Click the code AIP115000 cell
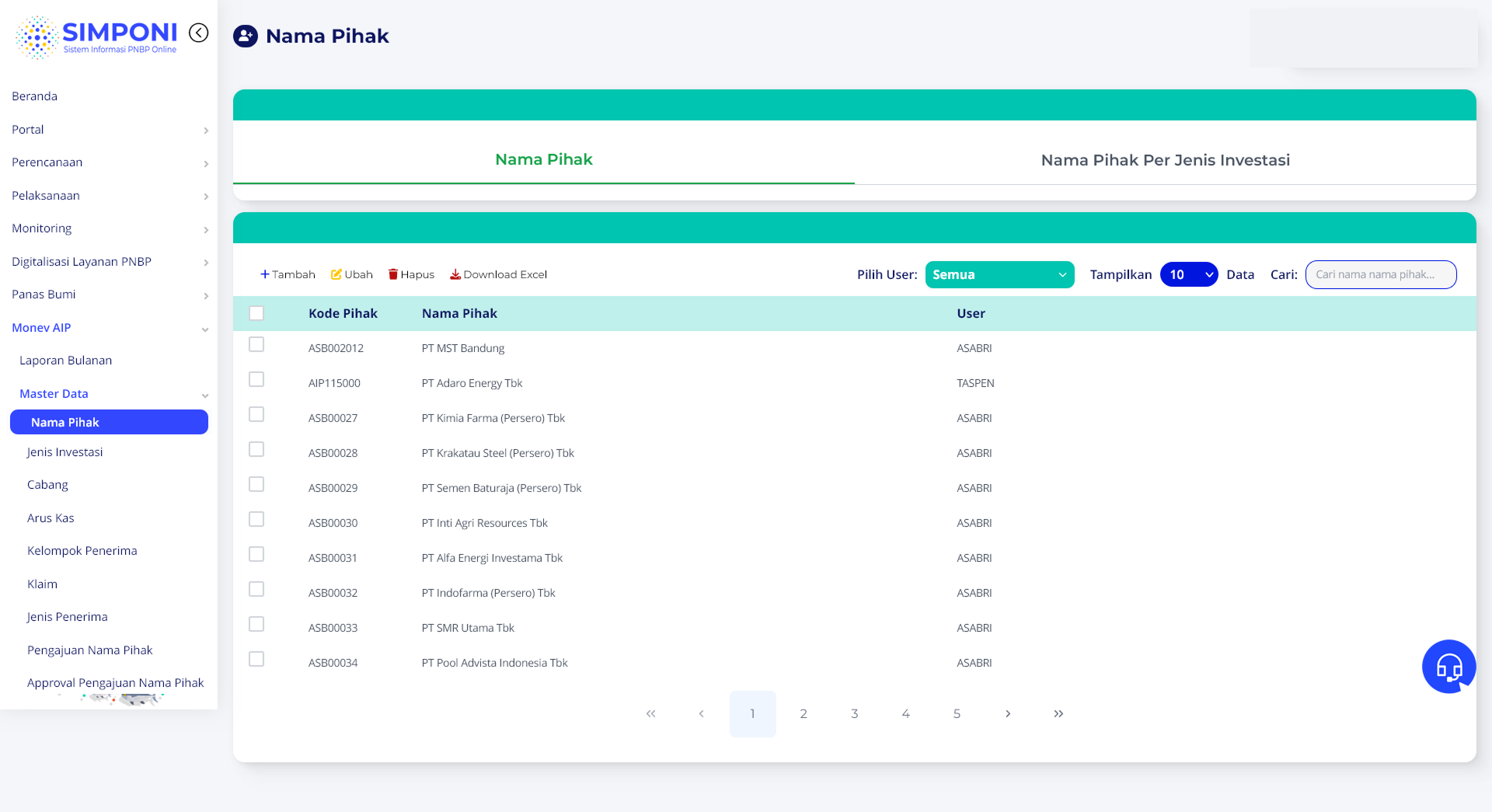The width and height of the screenshot is (1492, 812). click(334, 383)
